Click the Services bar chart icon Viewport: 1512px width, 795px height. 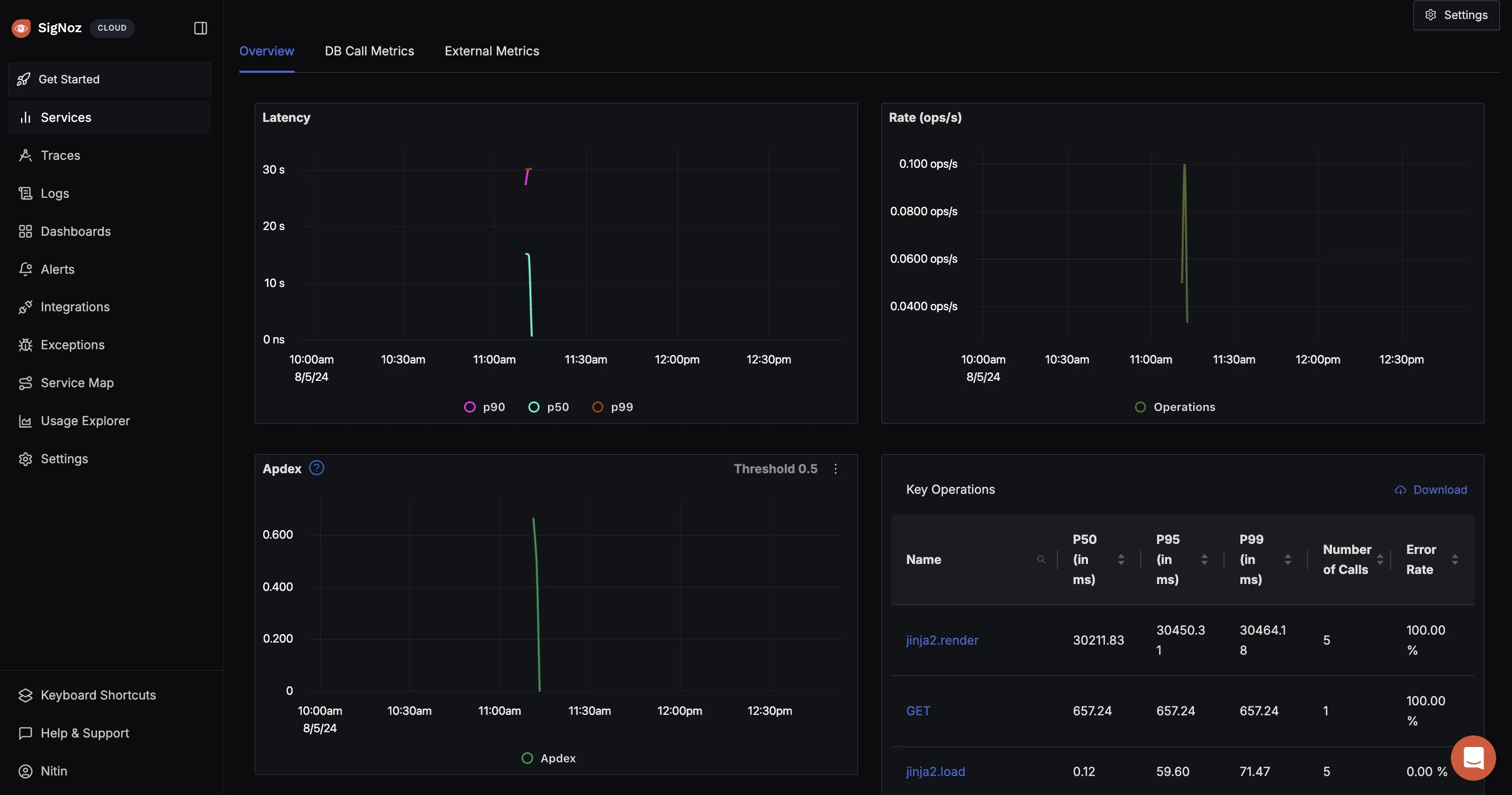[x=25, y=118]
